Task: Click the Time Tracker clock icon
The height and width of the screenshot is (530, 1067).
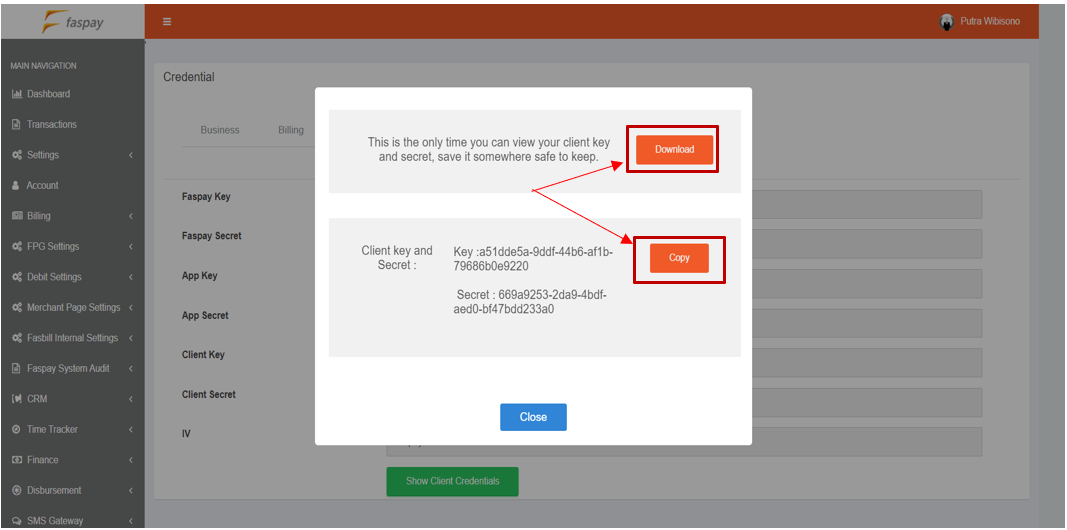Action: 16,429
